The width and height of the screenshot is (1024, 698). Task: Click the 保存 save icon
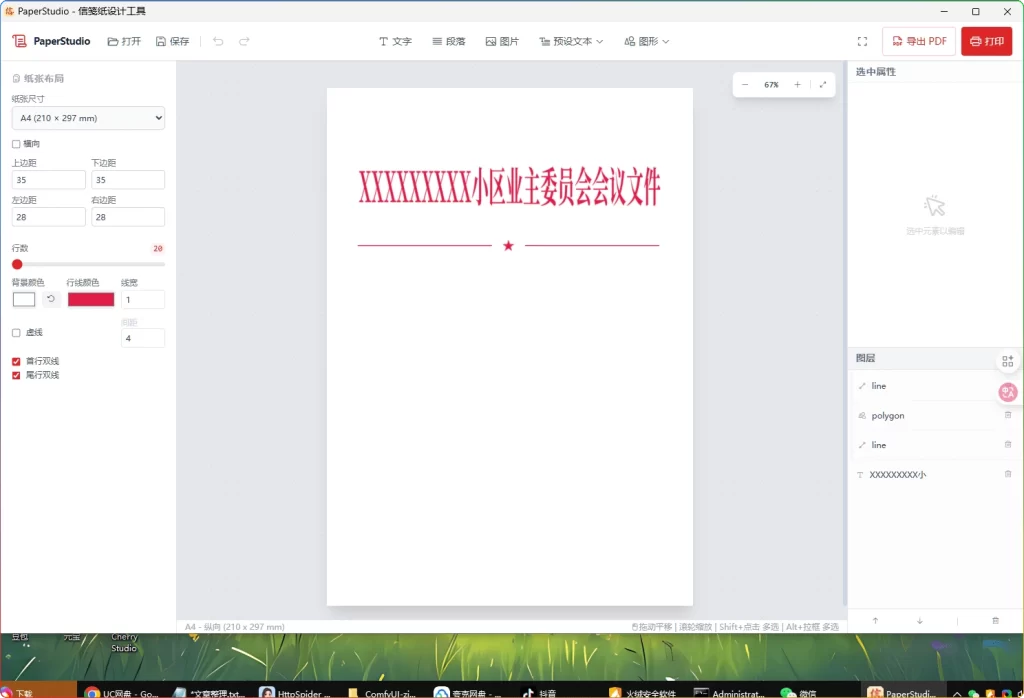(x=177, y=41)
